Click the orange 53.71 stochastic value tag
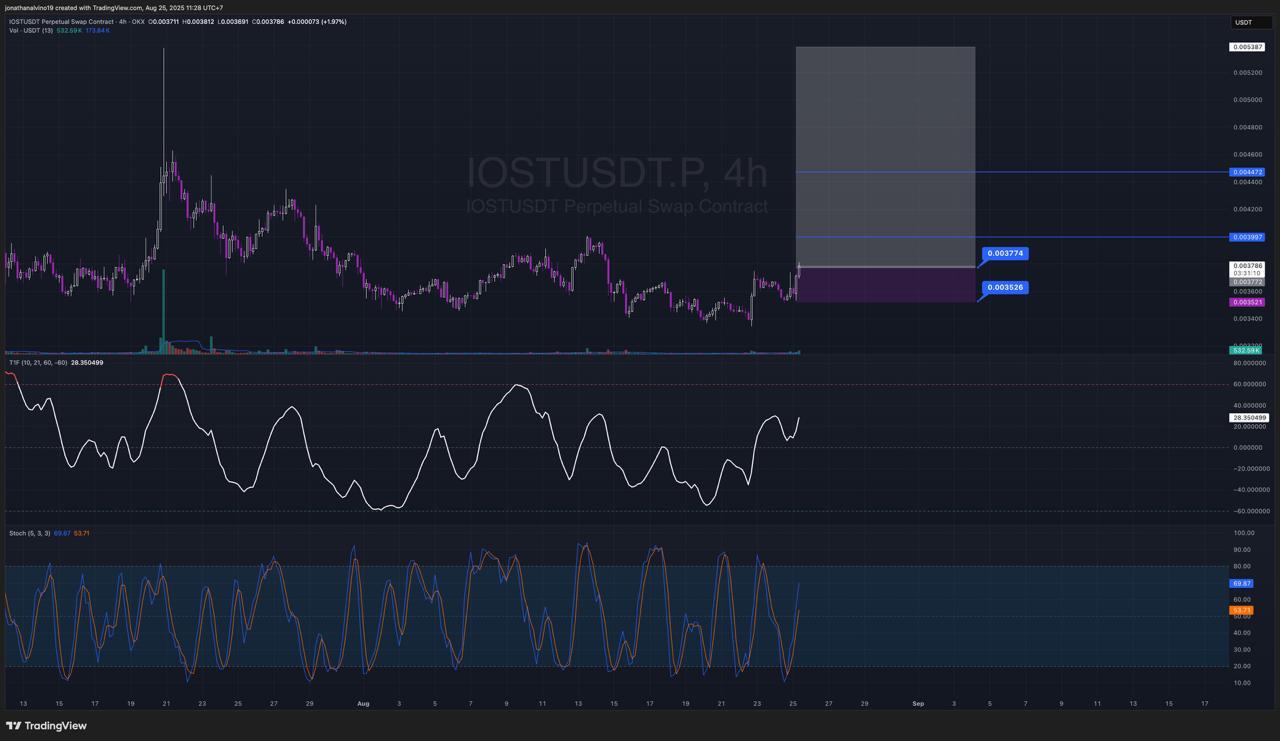1280x741 pixels. click(1242, 610)
